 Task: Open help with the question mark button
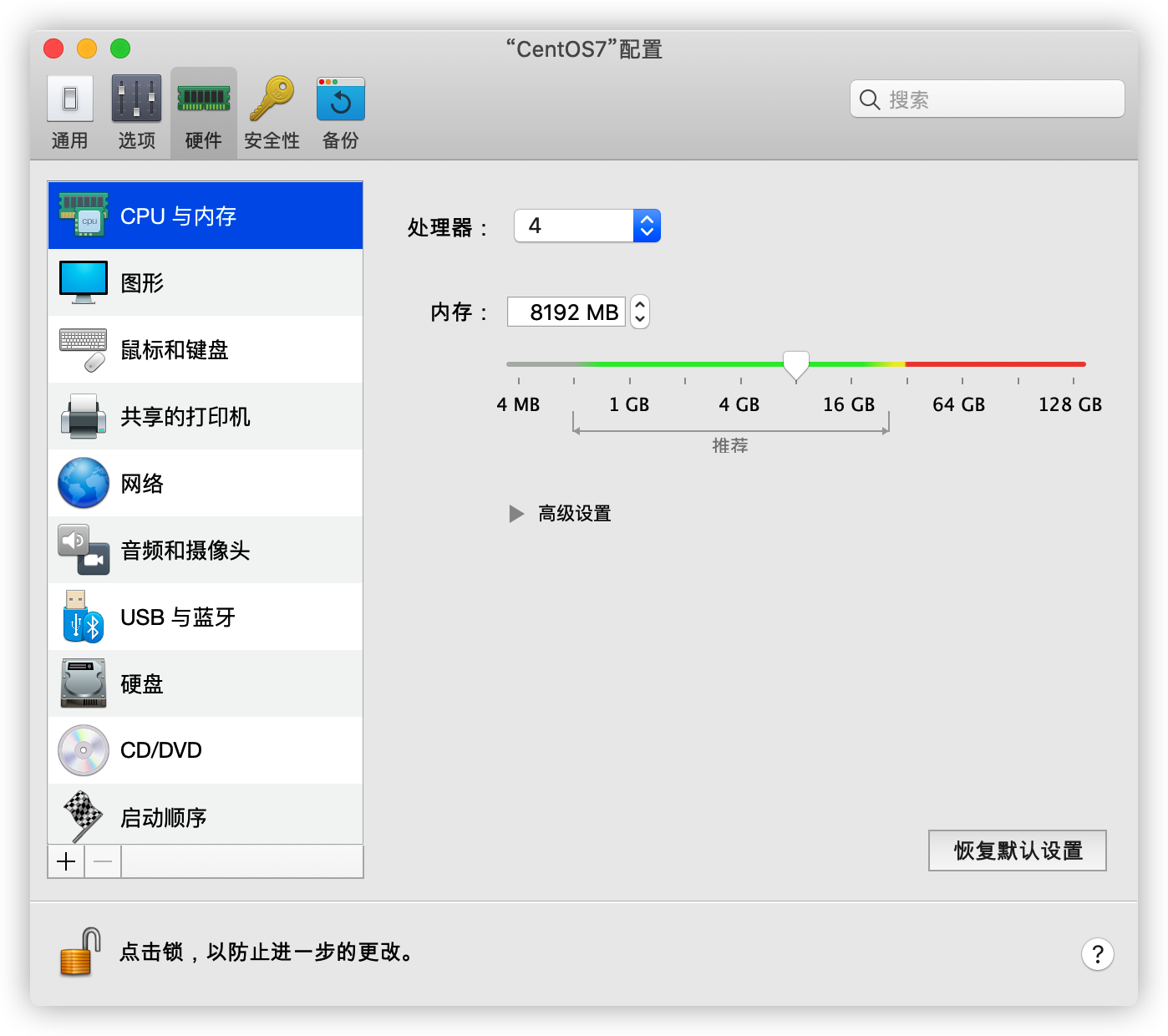coord(1098,953)
